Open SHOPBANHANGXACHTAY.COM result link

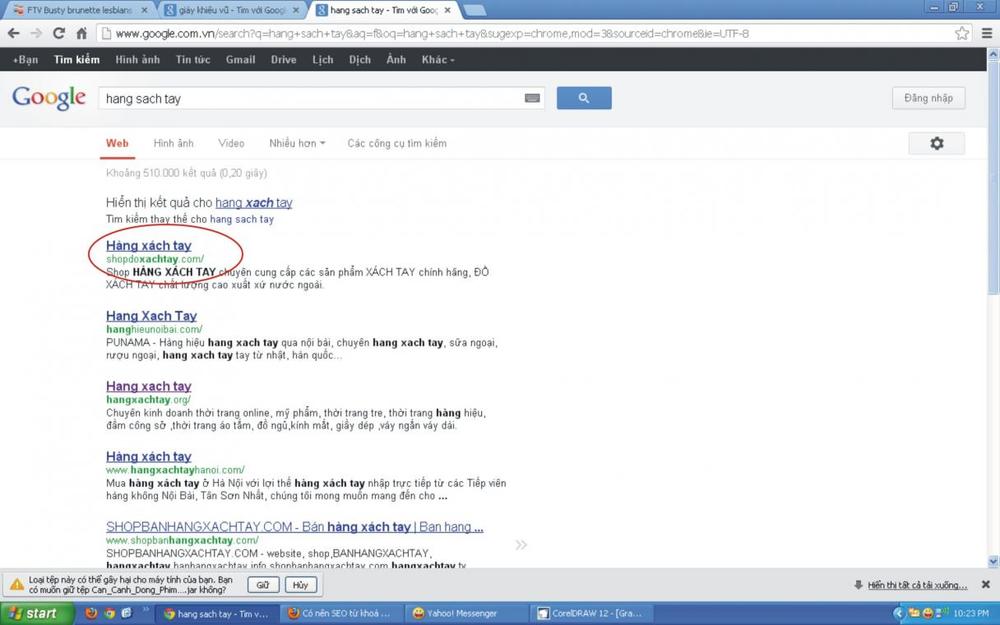pos(295,527)
